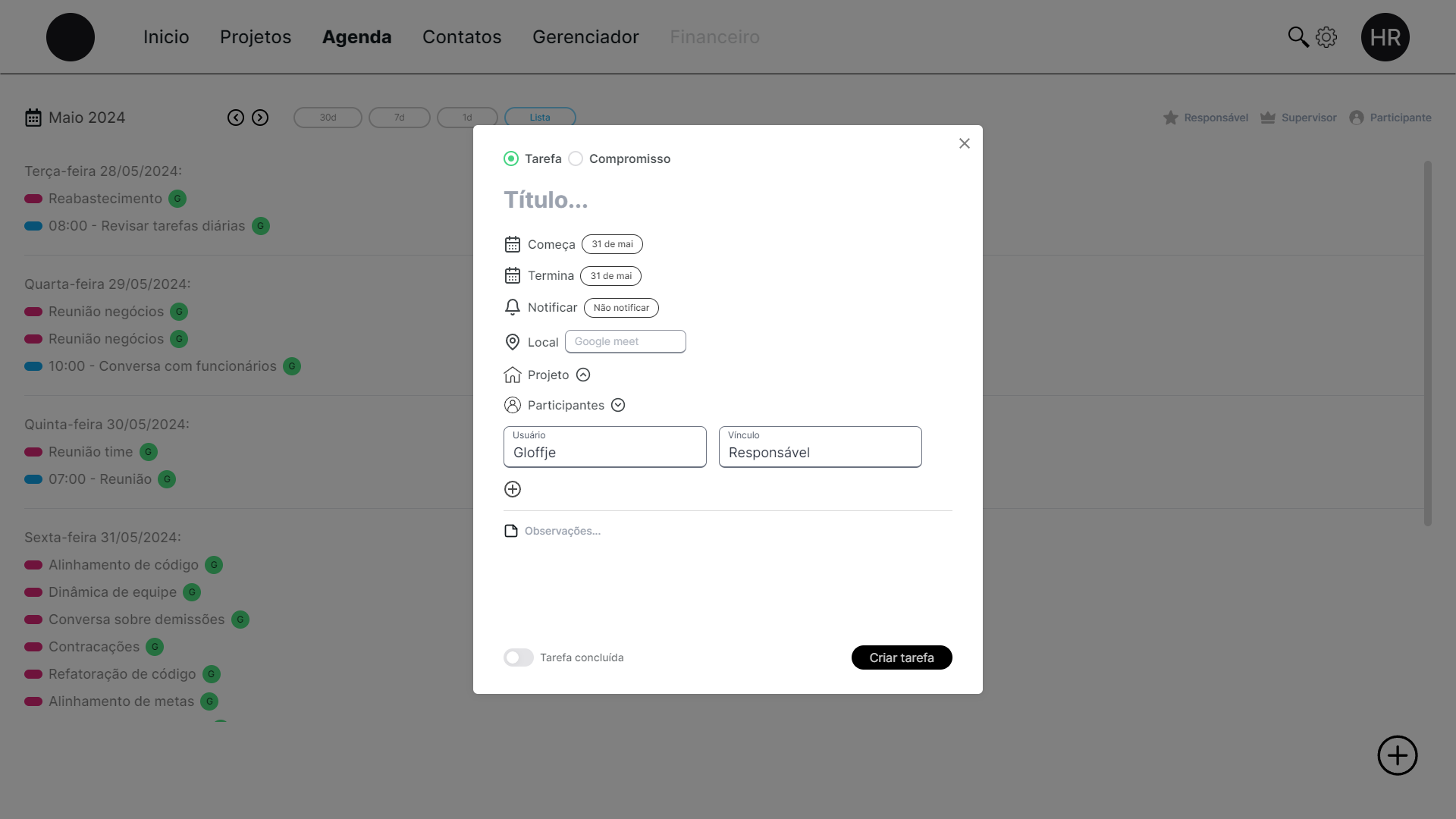
Task: Click the agenda list vertical scrollbar
Action: [x=1428, y=343]
